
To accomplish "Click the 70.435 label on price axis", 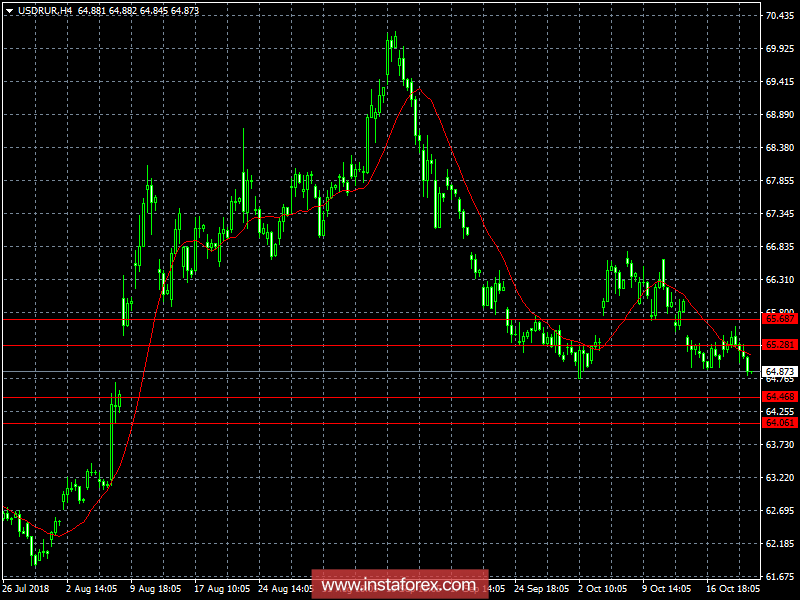I will coord(780,16).
